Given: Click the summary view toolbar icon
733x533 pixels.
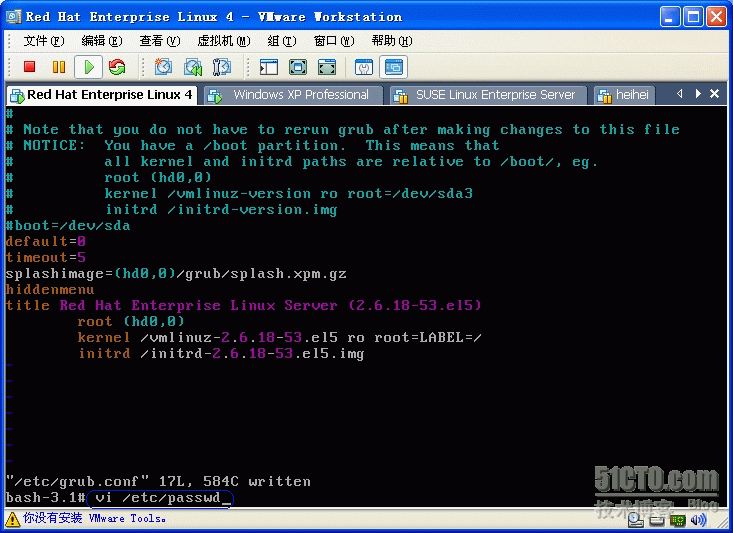Looking at the screenshot, I should [364, 67].
